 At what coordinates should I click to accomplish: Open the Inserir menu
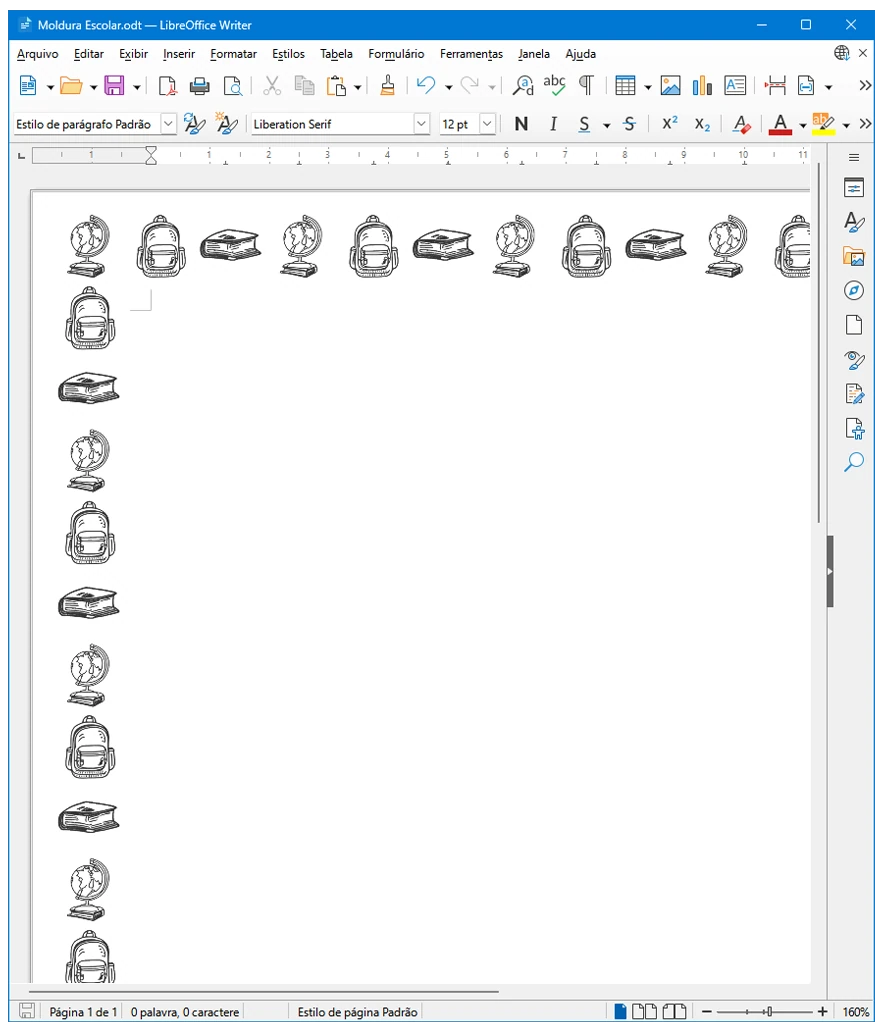click(x=179, y=54)
